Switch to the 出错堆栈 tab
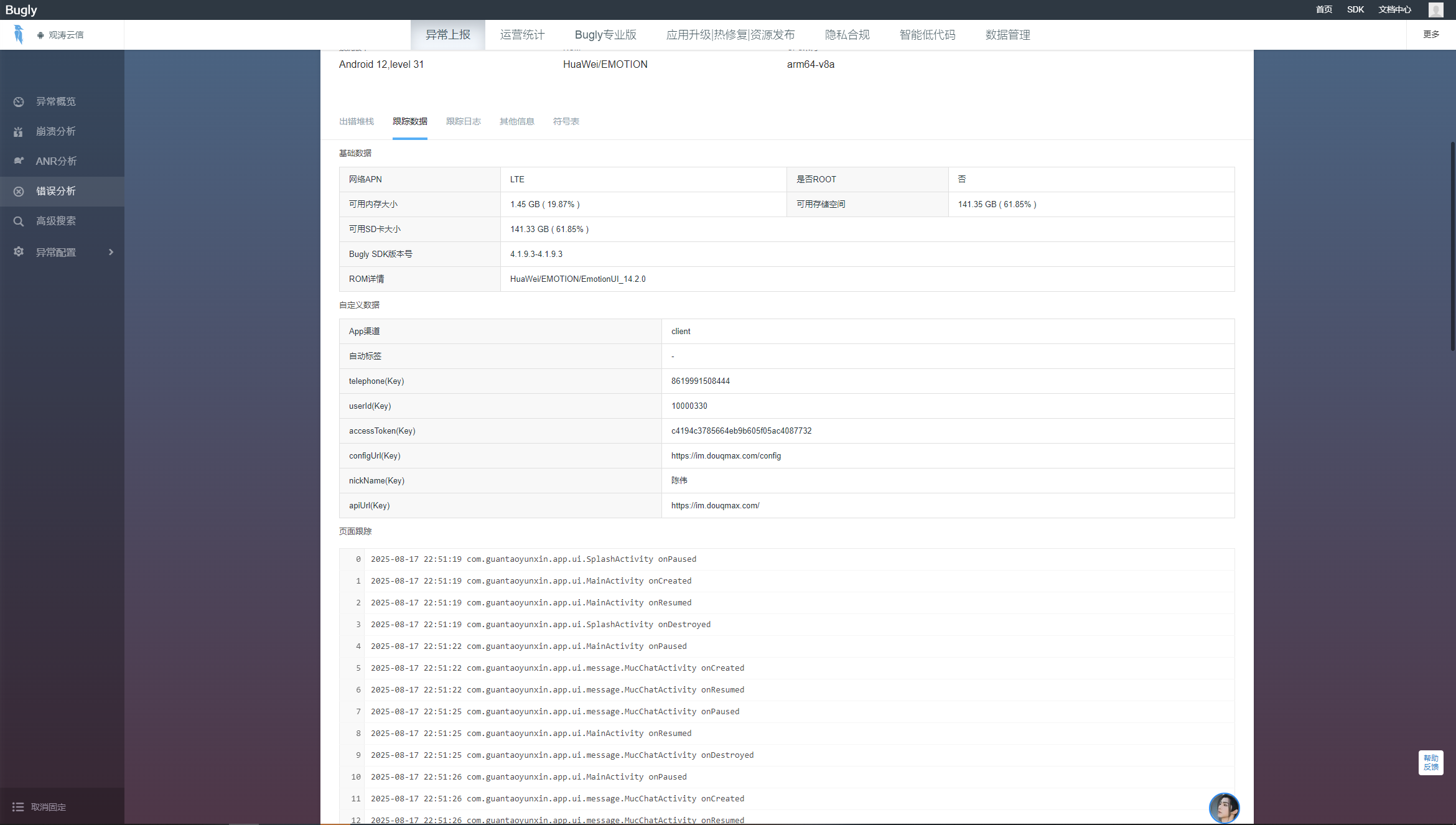 (356, 121)
